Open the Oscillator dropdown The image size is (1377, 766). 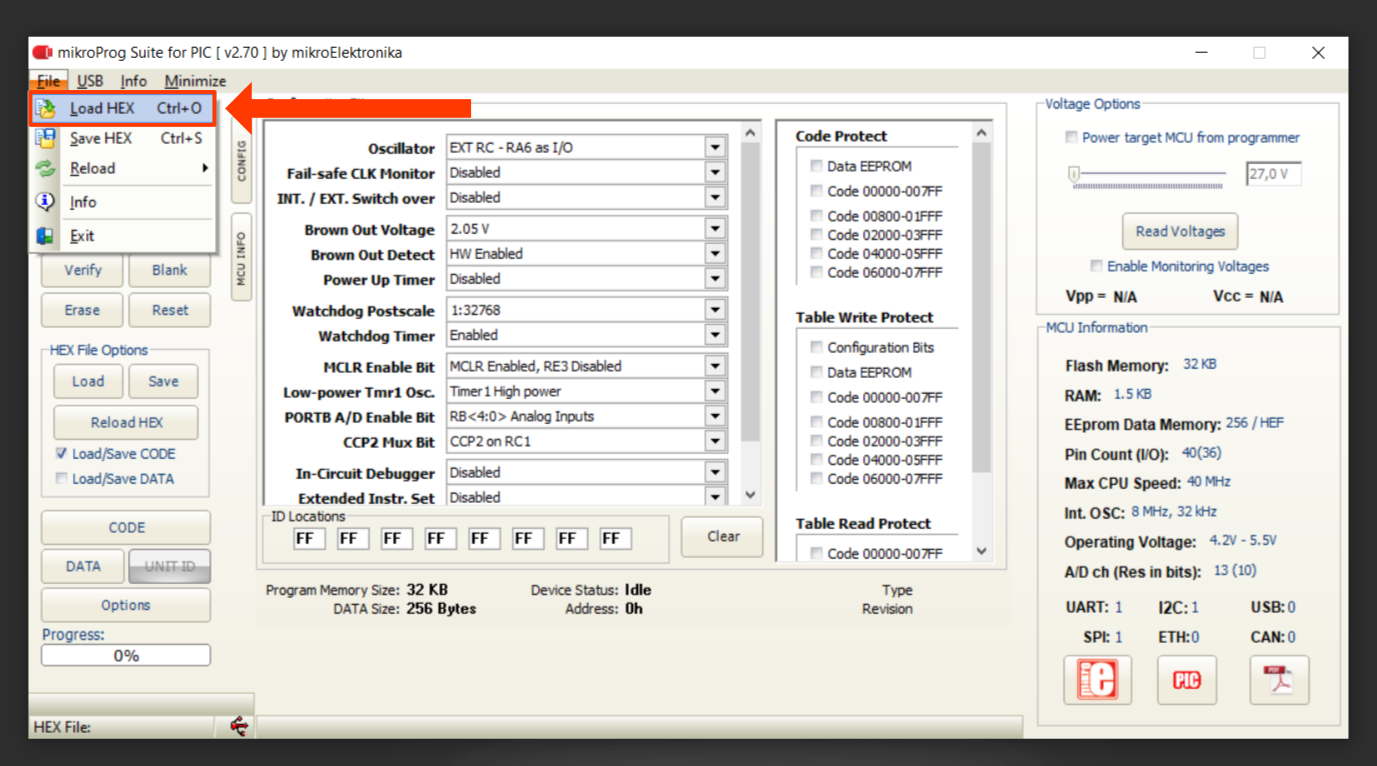pos(715,147)
